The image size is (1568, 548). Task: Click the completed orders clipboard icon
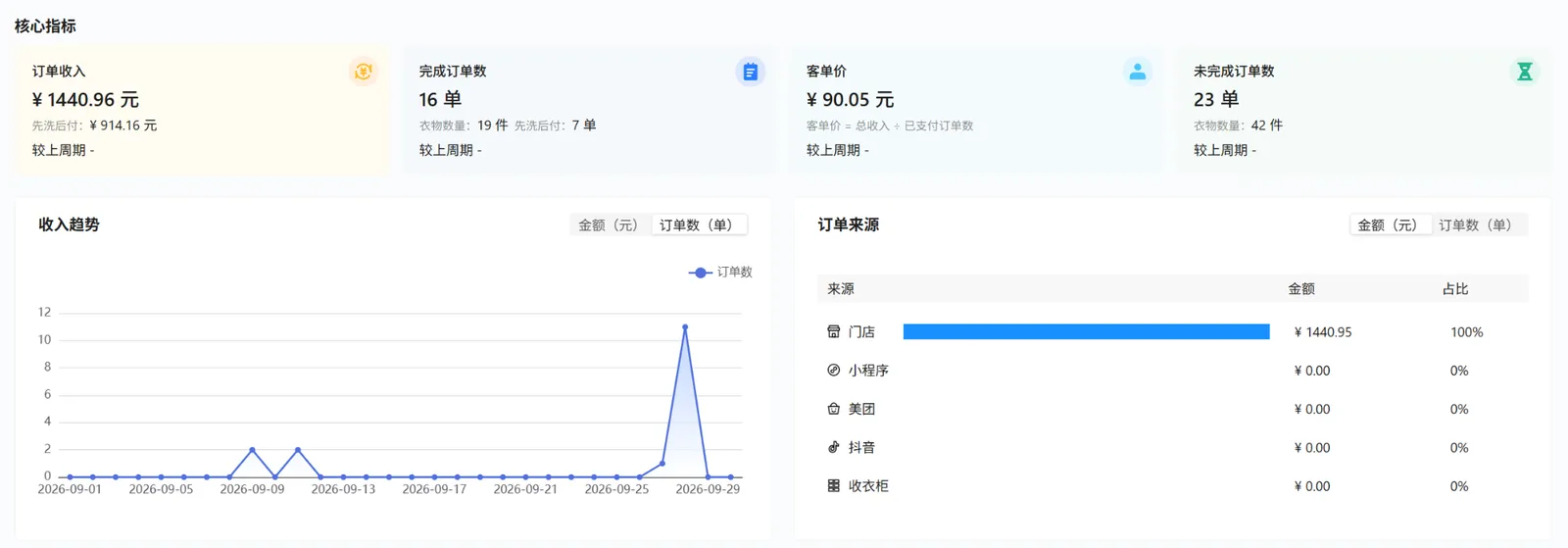pos(750,72)
